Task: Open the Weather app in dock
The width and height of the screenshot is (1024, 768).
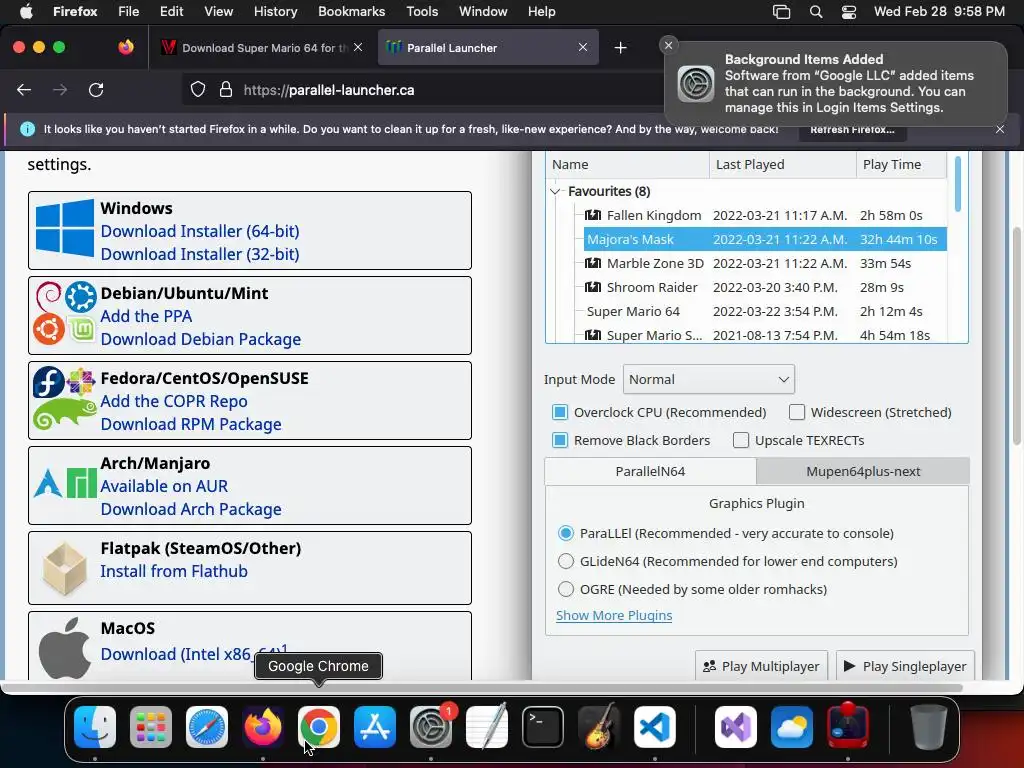Action: click(x=792, y=726)
